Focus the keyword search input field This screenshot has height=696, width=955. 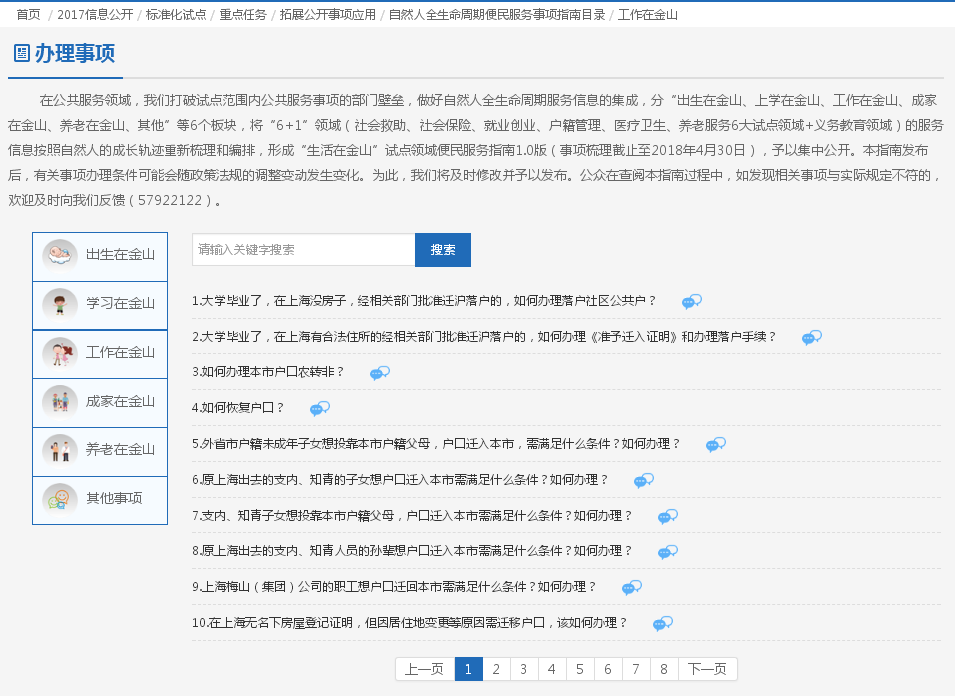pyautogui.click(x=303, y=250)
